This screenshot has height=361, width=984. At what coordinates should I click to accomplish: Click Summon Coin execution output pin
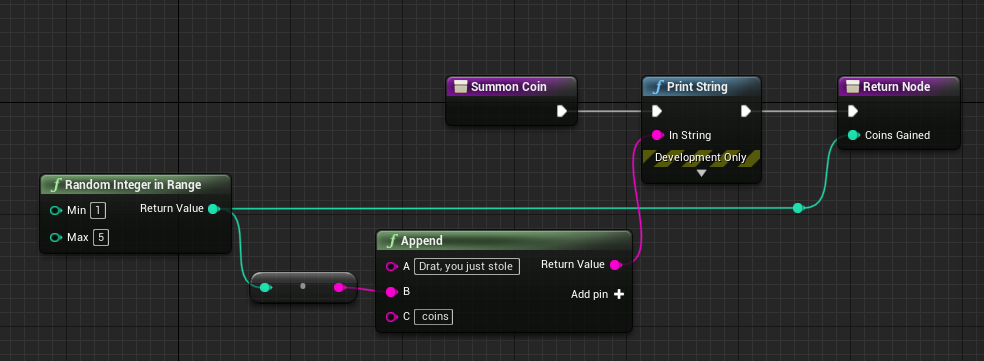tap(562, 111)
